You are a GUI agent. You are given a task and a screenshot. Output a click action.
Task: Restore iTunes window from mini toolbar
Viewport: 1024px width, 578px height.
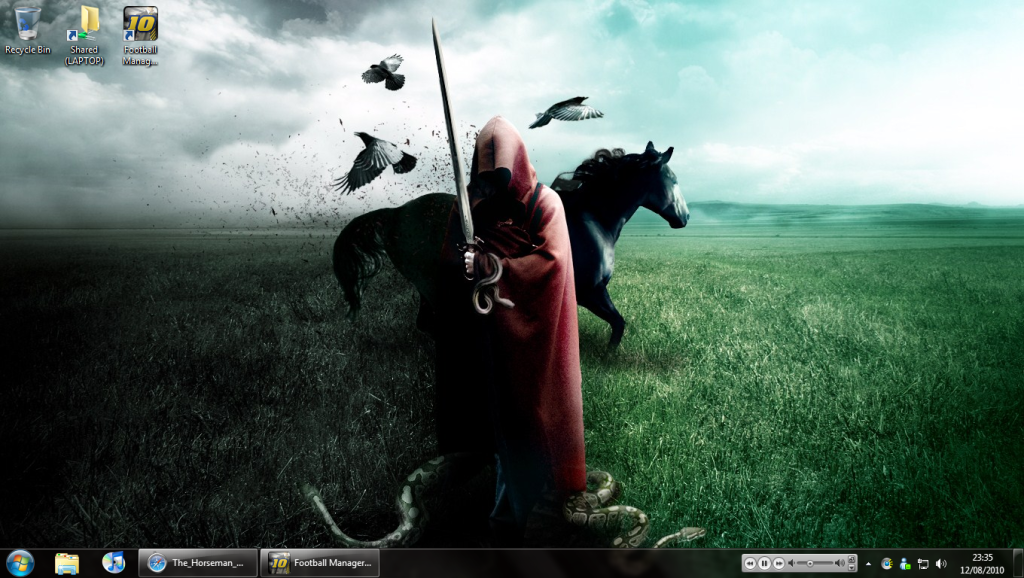click(852, 560)
